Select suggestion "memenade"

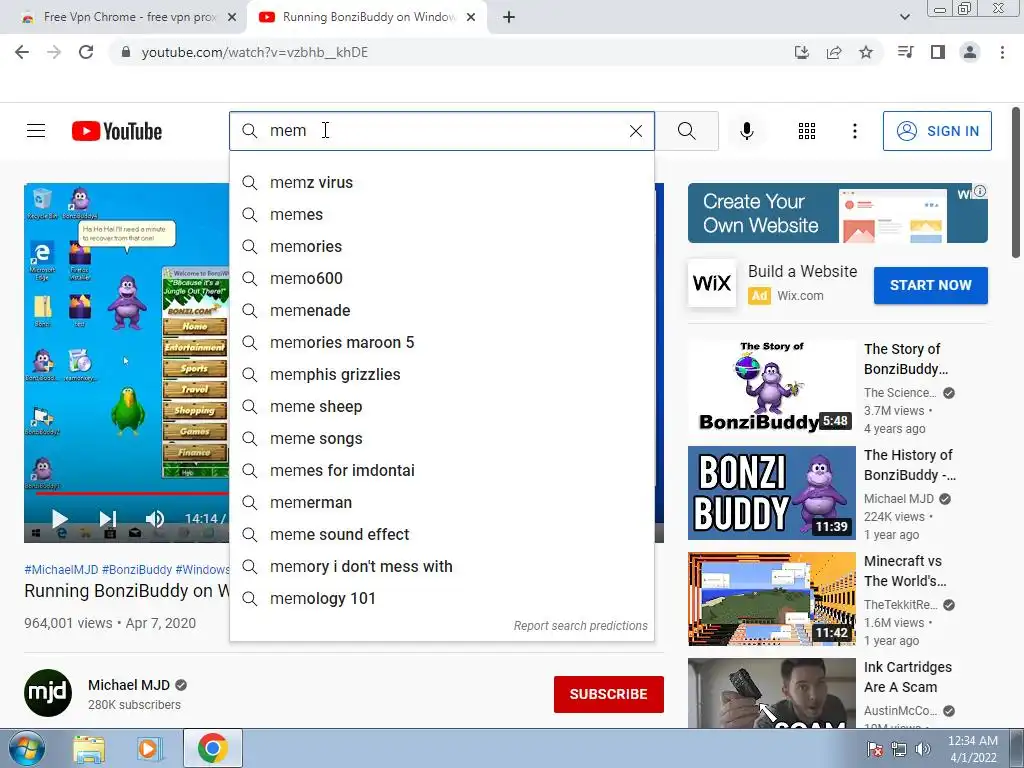click(x=441, y=310)
